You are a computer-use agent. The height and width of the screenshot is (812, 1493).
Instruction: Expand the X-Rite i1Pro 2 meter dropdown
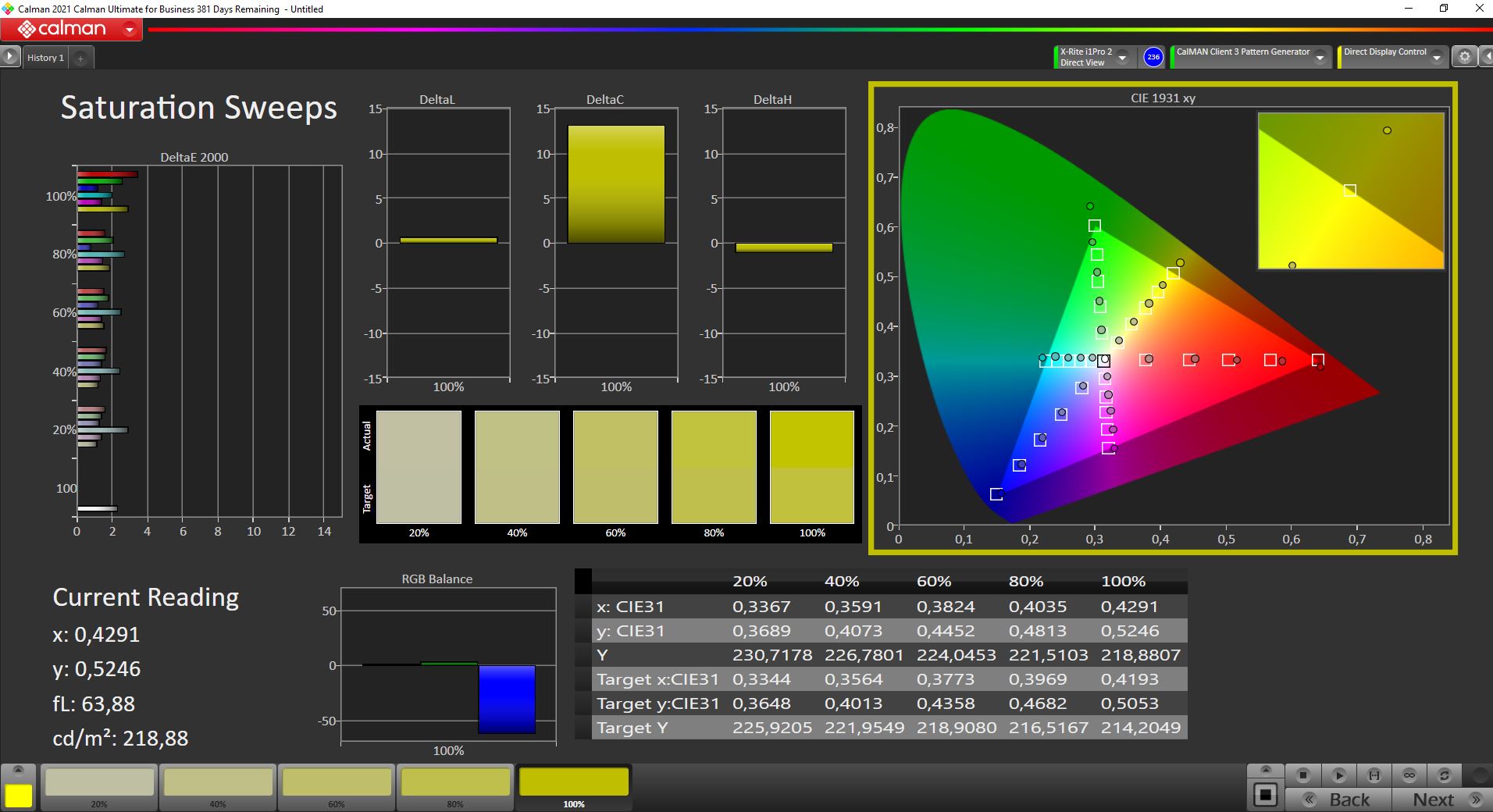(1122, 58)
